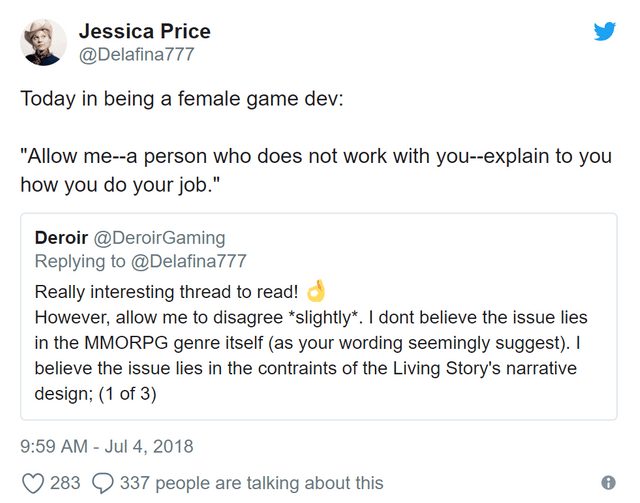Like the tweet with heart icon
Image resolution: width=640 pixels, height=503 pixels.
point(33,483)
